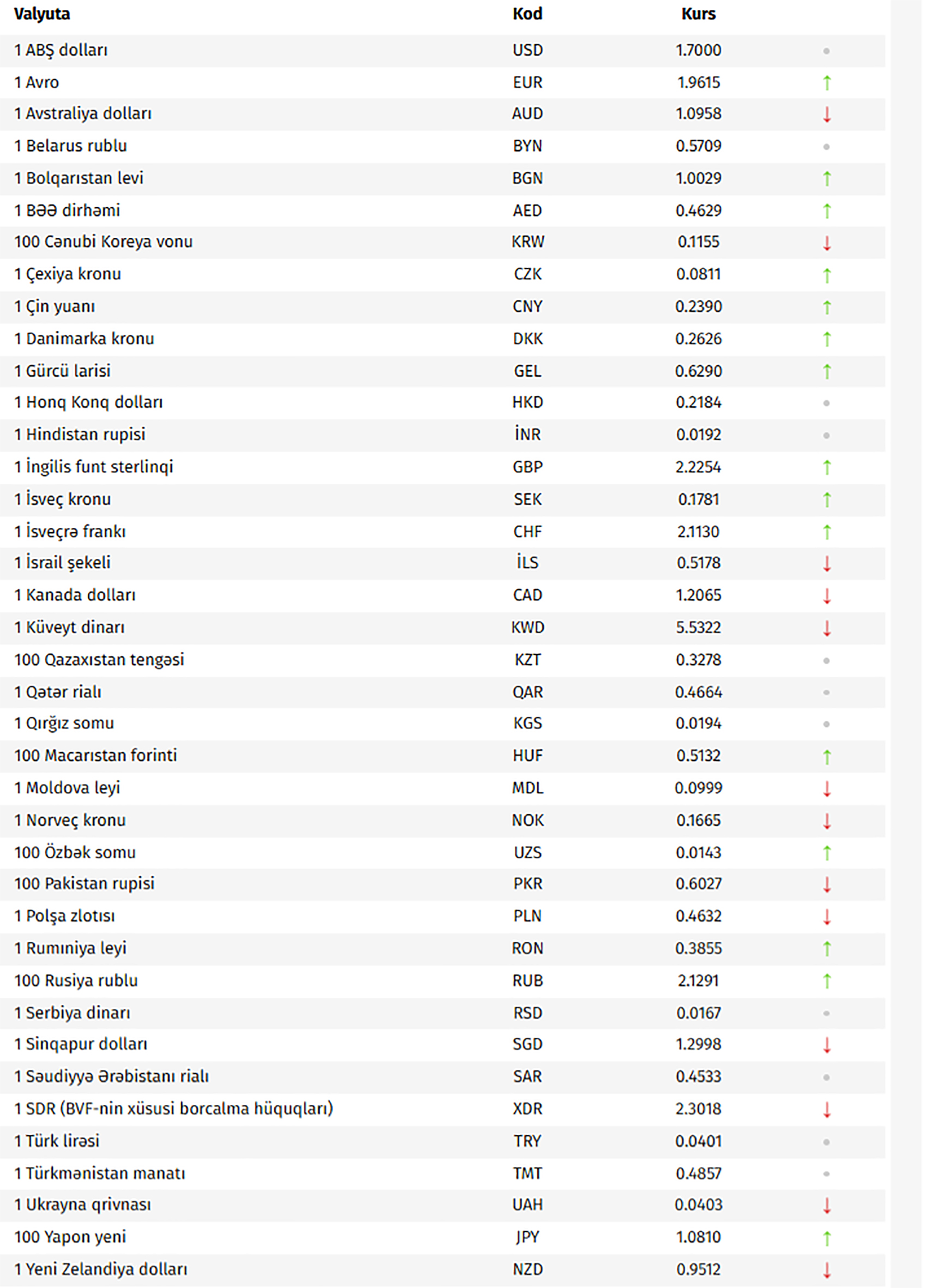Click the Valyuta column header
Viewport: 936px width, 1288px height.
[x=42, y=14]
